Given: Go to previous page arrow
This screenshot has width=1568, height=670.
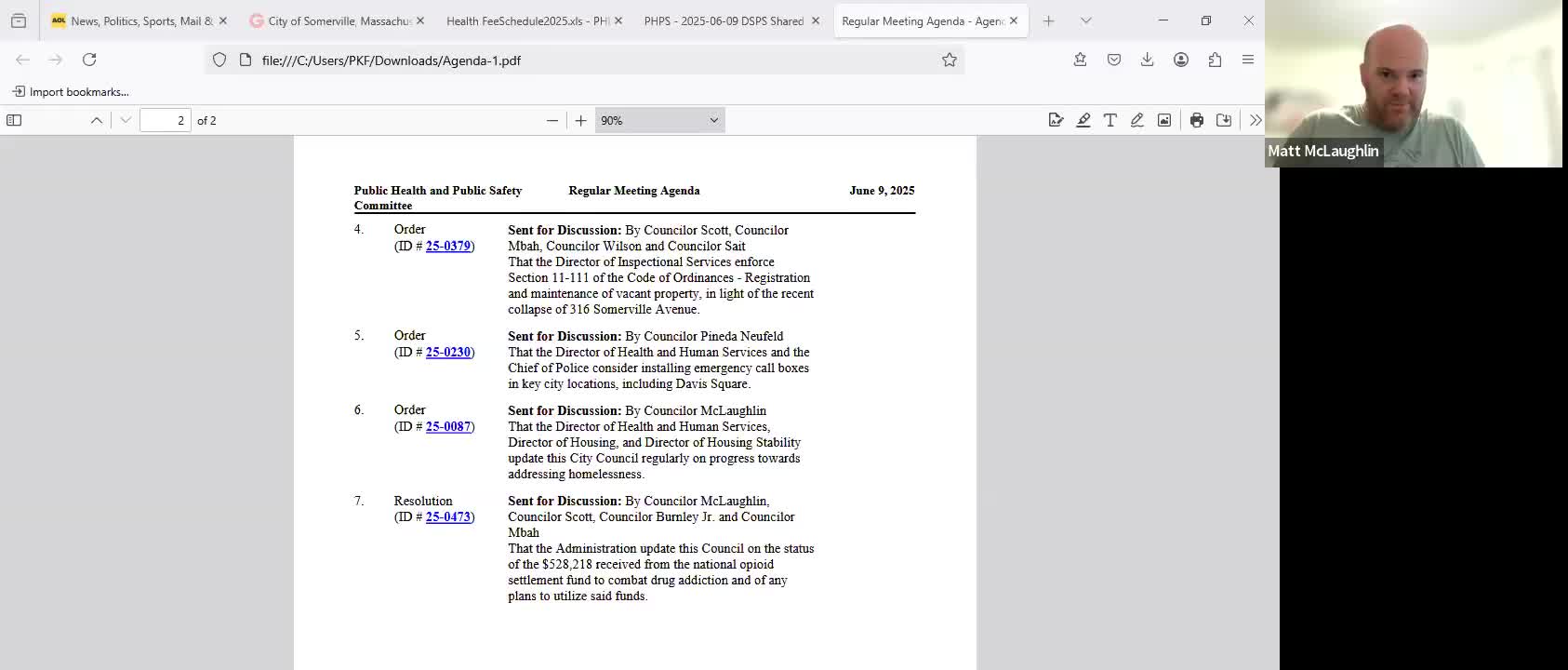Looking at the screenshot, I should [97, 120].
